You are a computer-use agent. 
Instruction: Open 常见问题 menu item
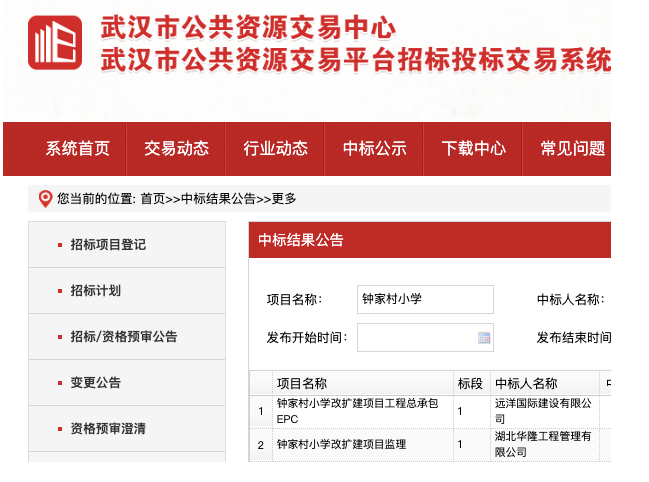[x=573, y=149]
